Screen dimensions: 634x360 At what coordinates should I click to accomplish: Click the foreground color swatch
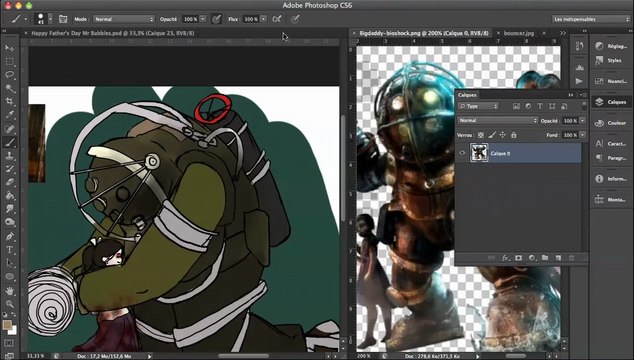point(7,325)
